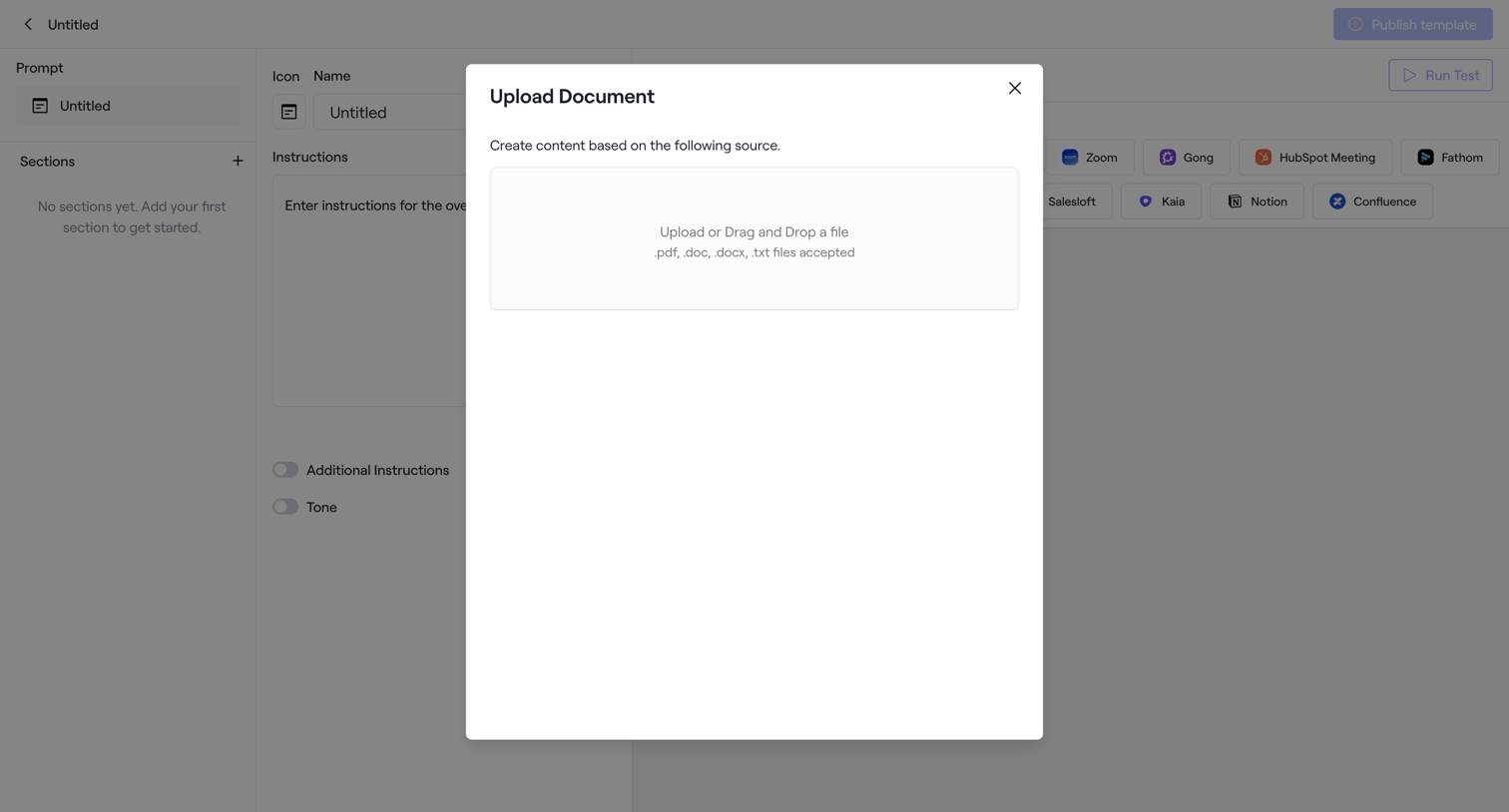Click the Publish template button
This screenshot has height=812, width=1509.
[x=1412, y=24]
